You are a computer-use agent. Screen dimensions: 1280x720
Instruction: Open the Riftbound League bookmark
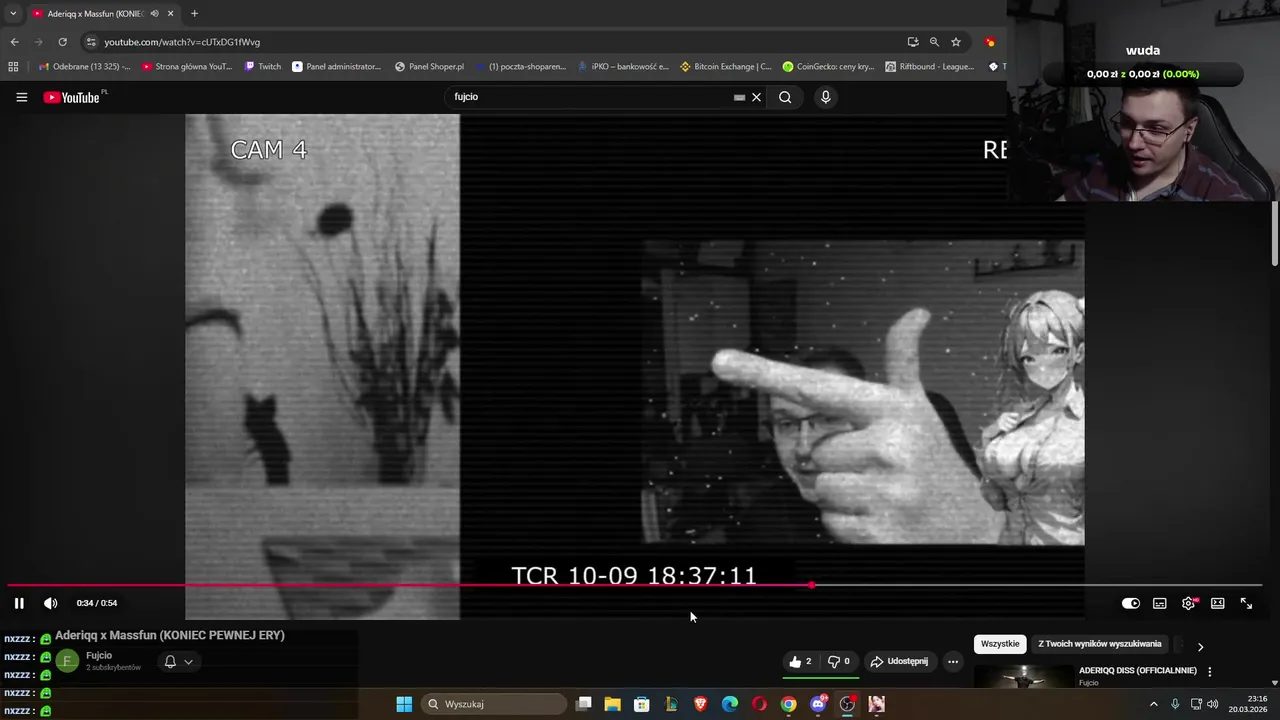pyautogui.click(x=930, y=67)
